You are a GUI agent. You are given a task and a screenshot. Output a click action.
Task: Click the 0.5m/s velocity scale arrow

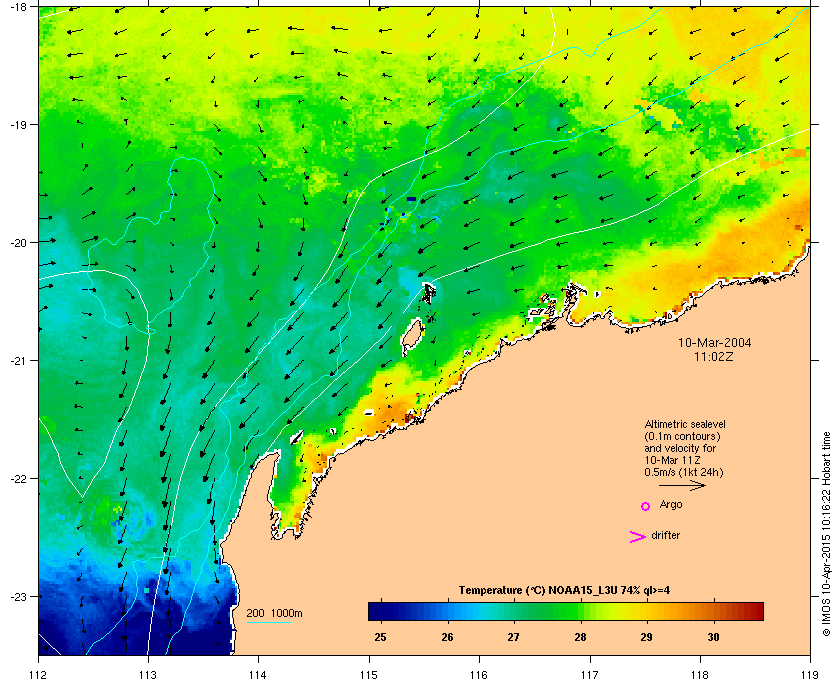point(682,486)
